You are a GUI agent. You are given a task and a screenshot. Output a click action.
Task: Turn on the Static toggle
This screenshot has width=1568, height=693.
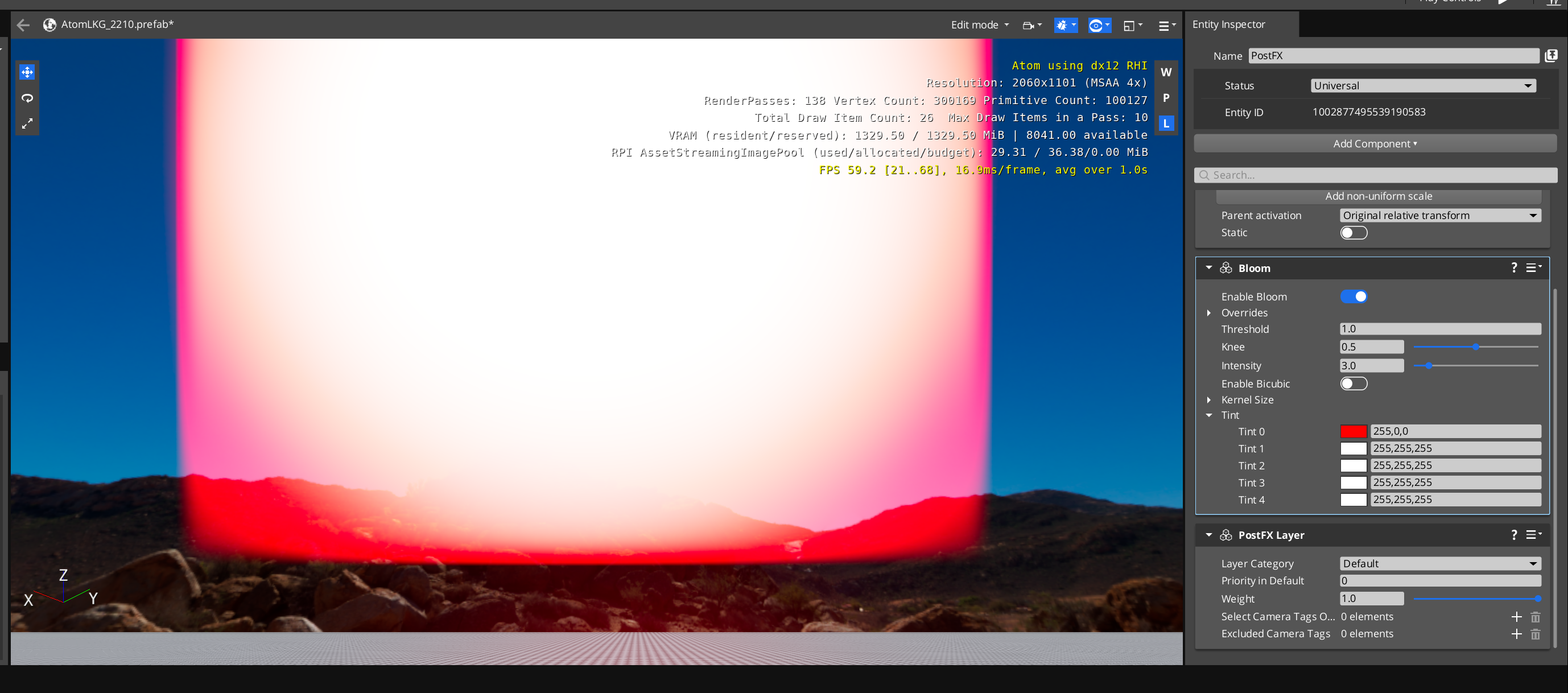(1353, 233)
